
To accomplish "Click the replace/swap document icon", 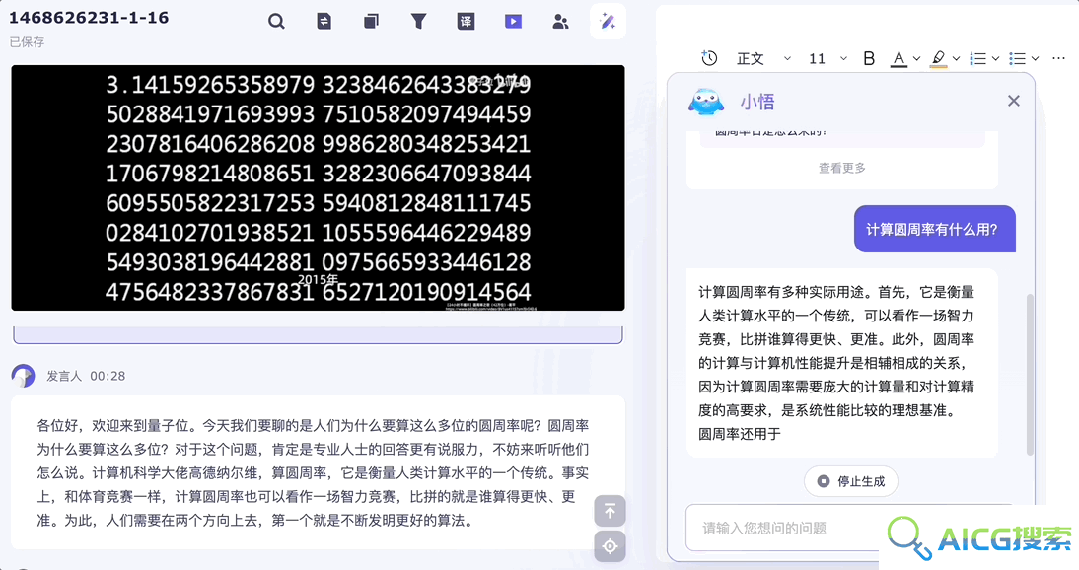I will 323,22.
